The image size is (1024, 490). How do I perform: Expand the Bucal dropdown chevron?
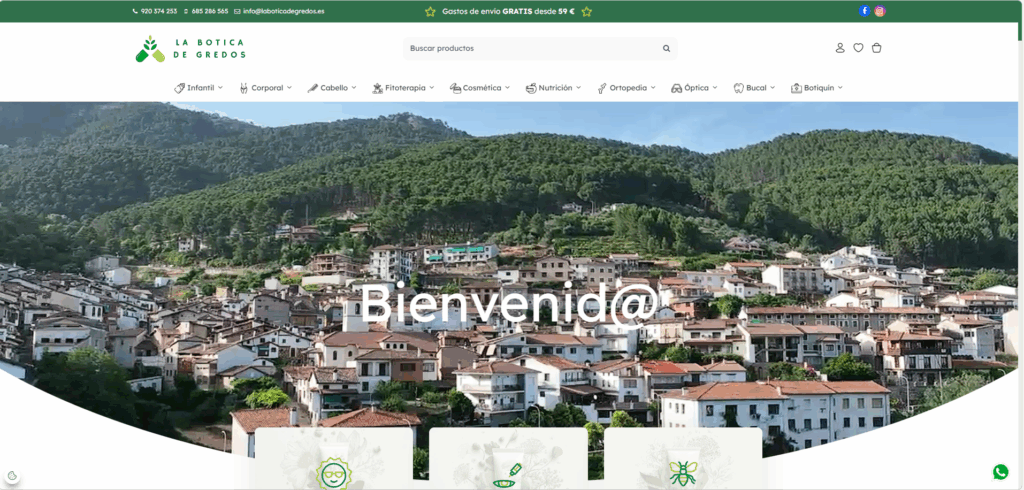(773, 88)
